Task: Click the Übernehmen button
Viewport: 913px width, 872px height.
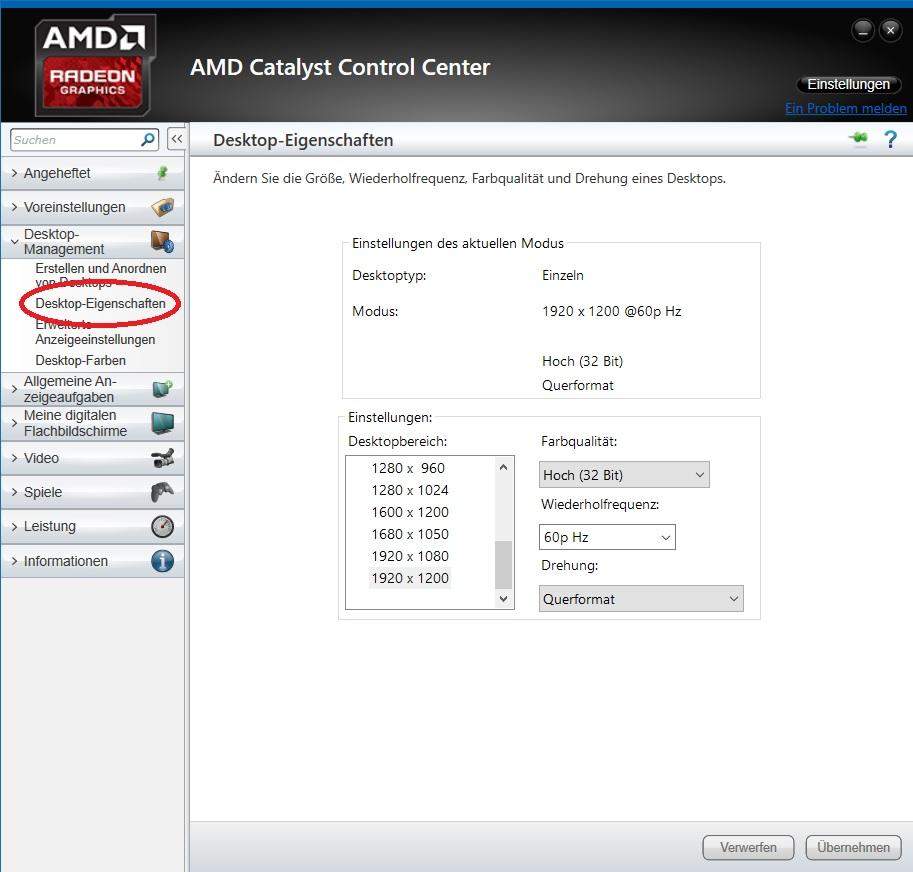Action: pos(853,847)
